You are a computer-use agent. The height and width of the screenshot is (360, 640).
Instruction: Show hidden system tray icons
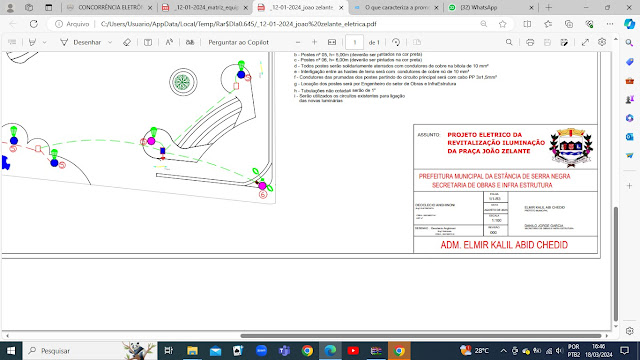click(504, 351)
